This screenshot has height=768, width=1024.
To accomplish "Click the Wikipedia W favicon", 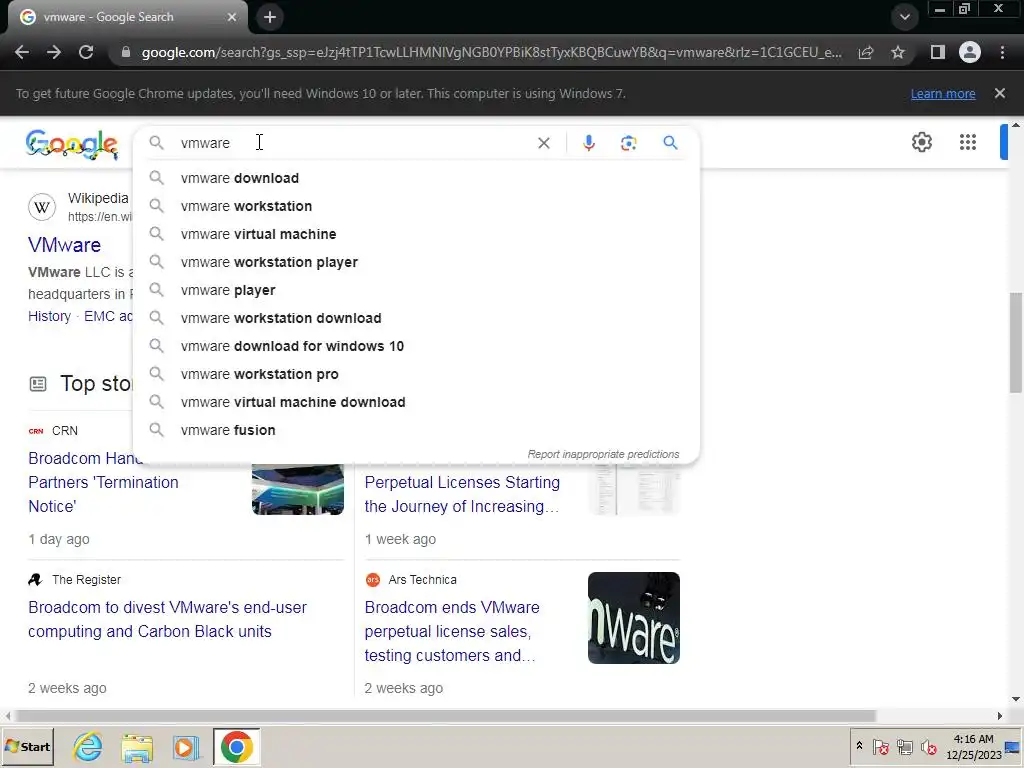I will coord(42,207).
